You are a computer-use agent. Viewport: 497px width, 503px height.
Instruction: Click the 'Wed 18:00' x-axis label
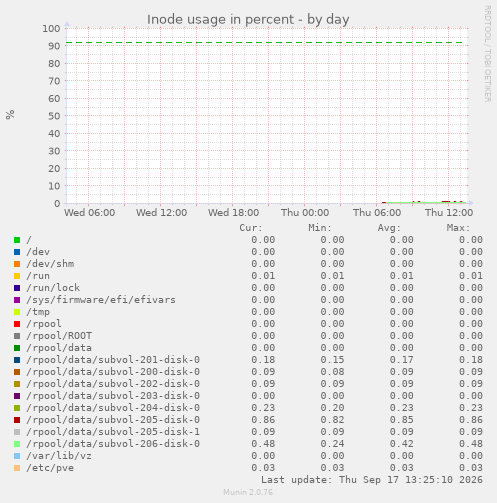click(x=234, y=213)
